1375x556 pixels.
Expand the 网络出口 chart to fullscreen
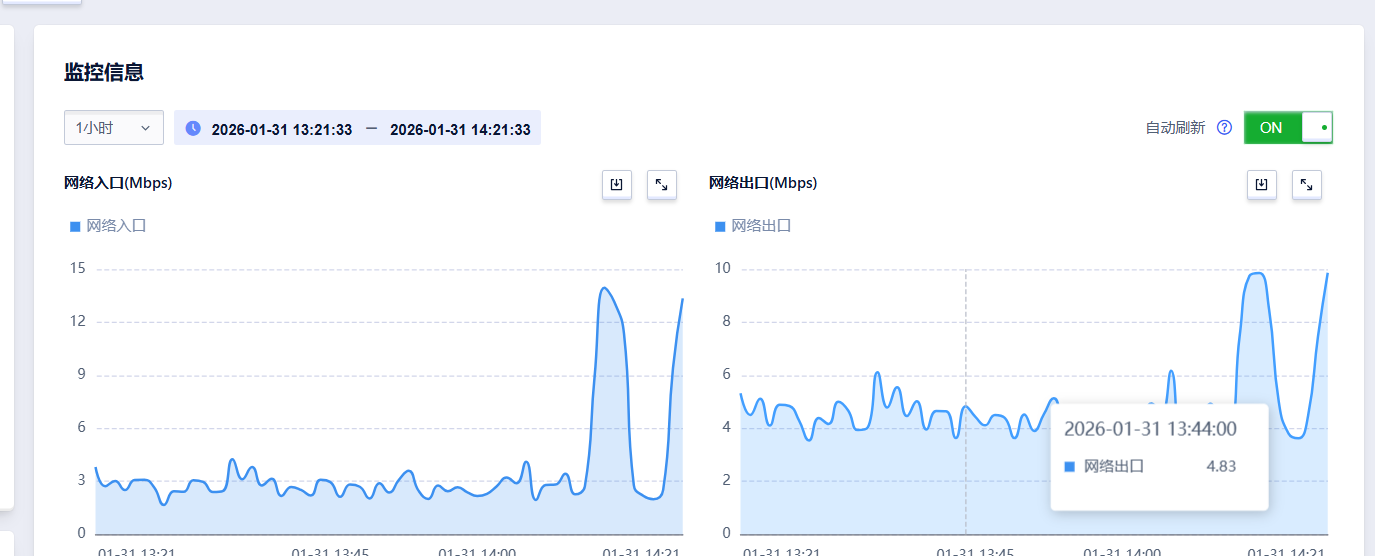coord(1307,185)
